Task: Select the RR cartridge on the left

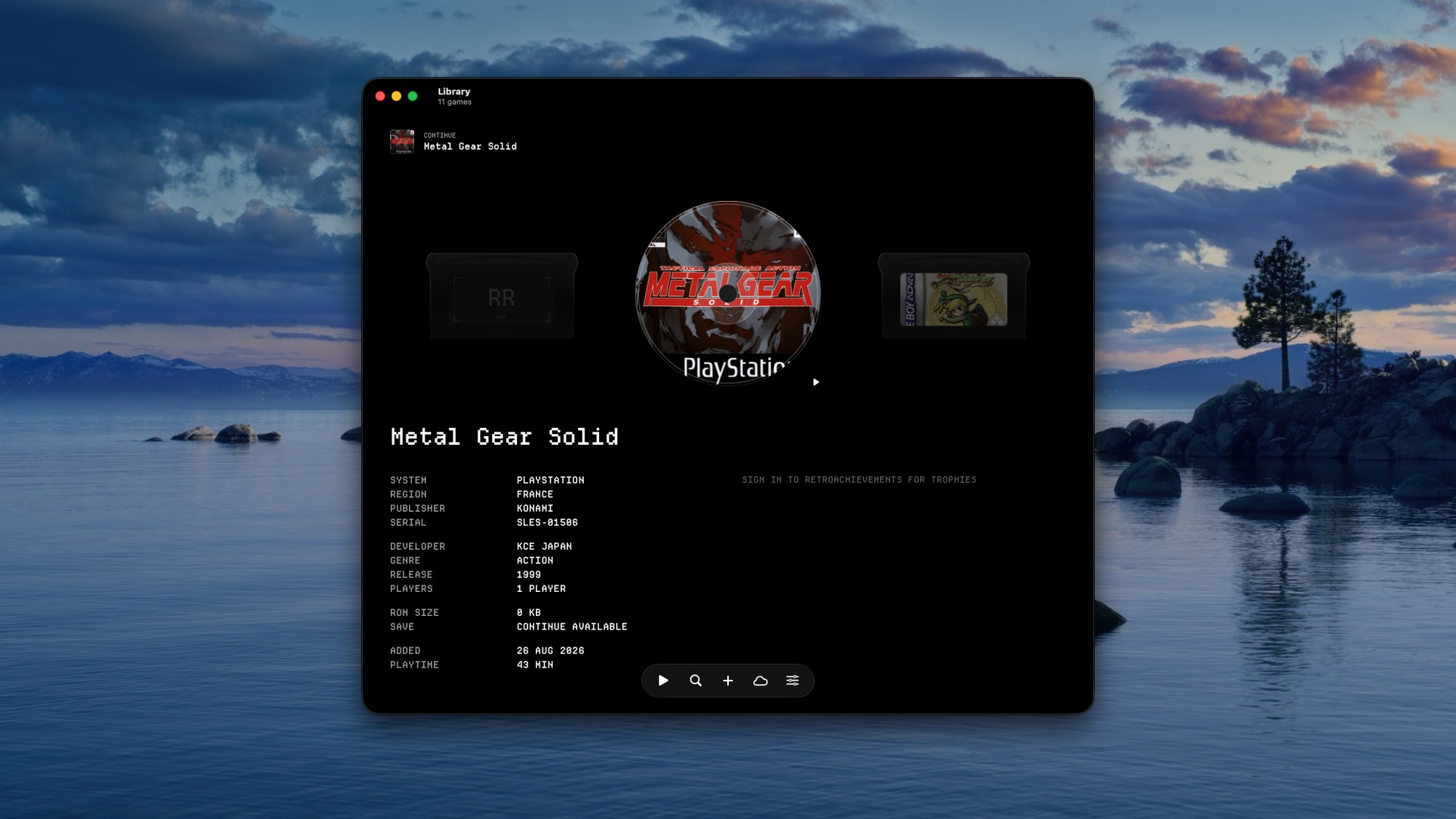Action: (502, 296)
